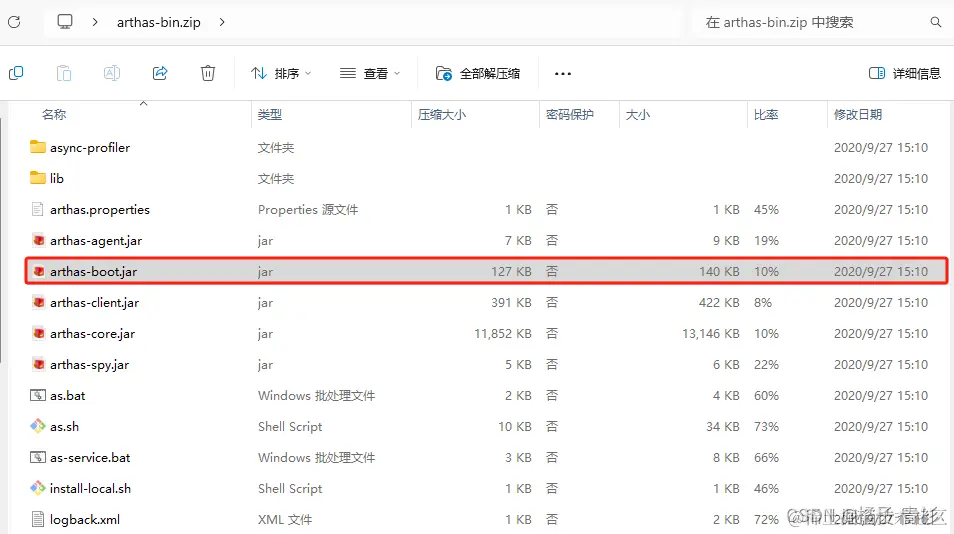Click the This PC monitor icon in address bar
The image size is (954, 534).
[64, 22]
